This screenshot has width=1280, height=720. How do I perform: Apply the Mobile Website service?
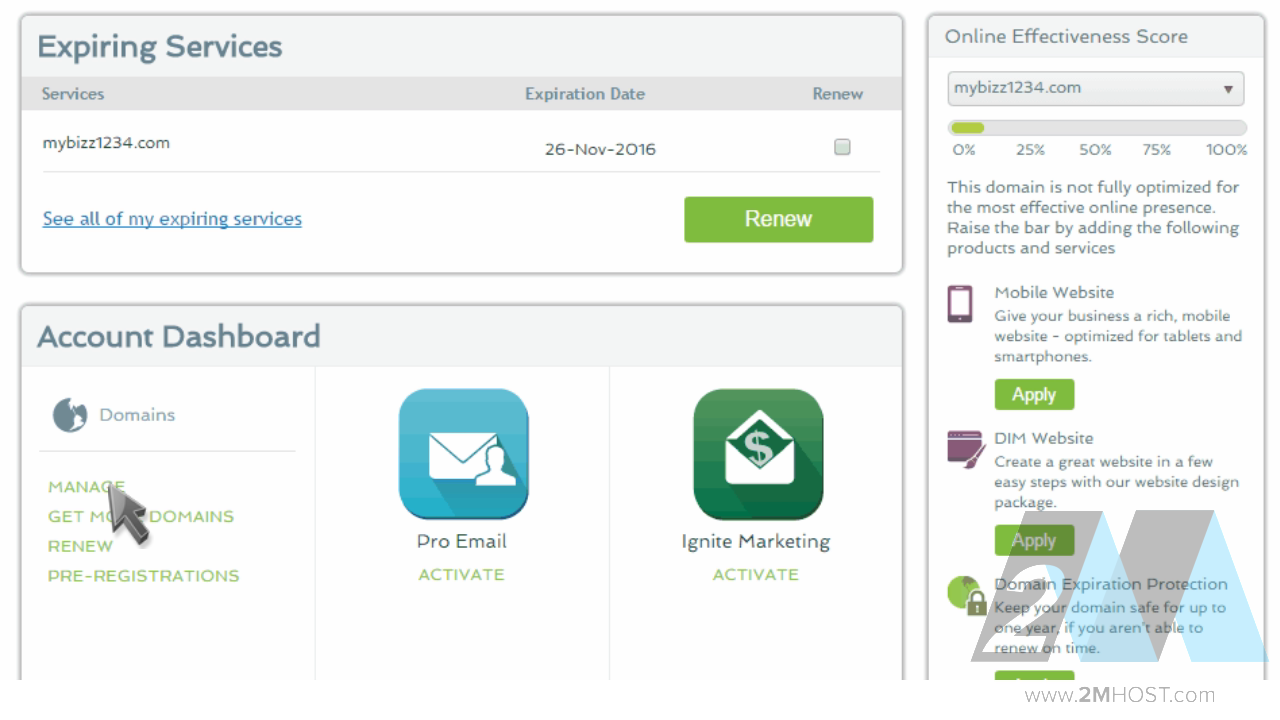[1034, 395]
